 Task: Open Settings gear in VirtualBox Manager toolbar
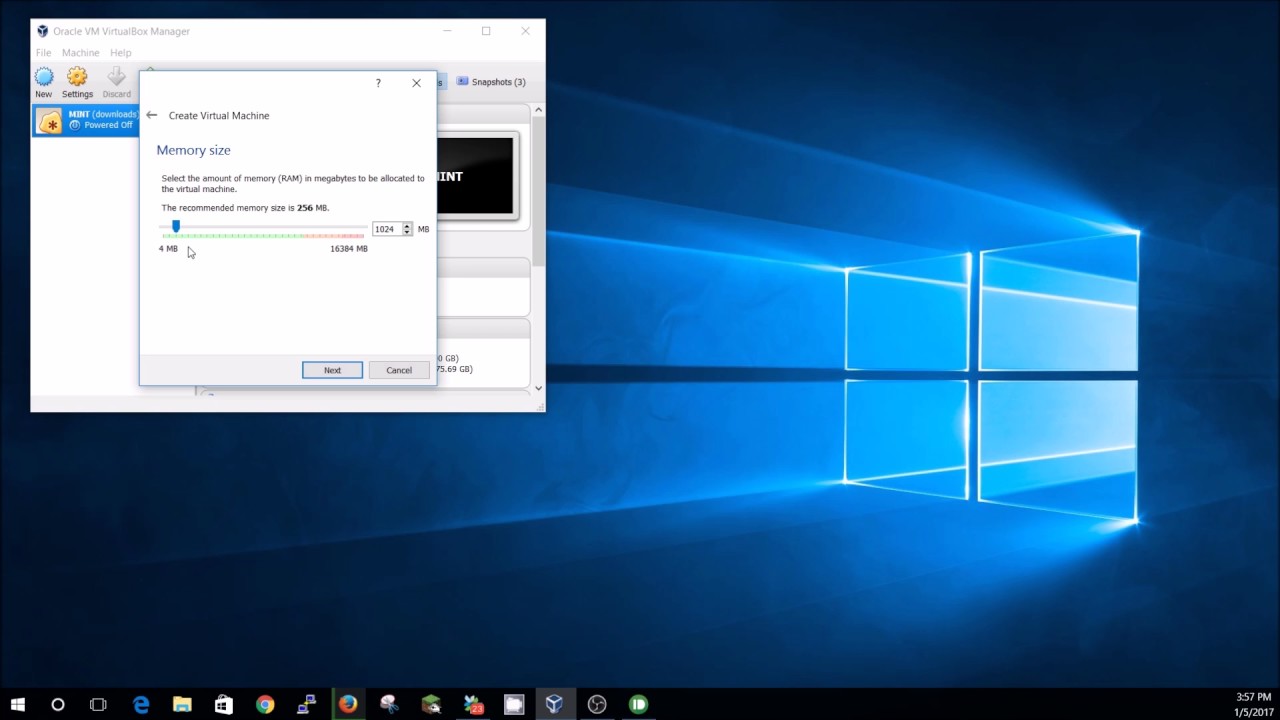pos(77,77)
